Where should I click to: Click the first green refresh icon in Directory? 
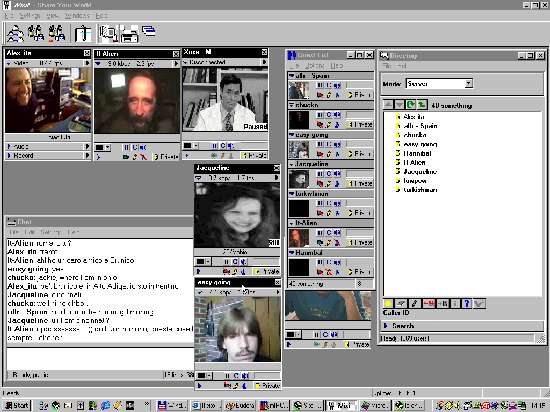[x=410, y=104]
